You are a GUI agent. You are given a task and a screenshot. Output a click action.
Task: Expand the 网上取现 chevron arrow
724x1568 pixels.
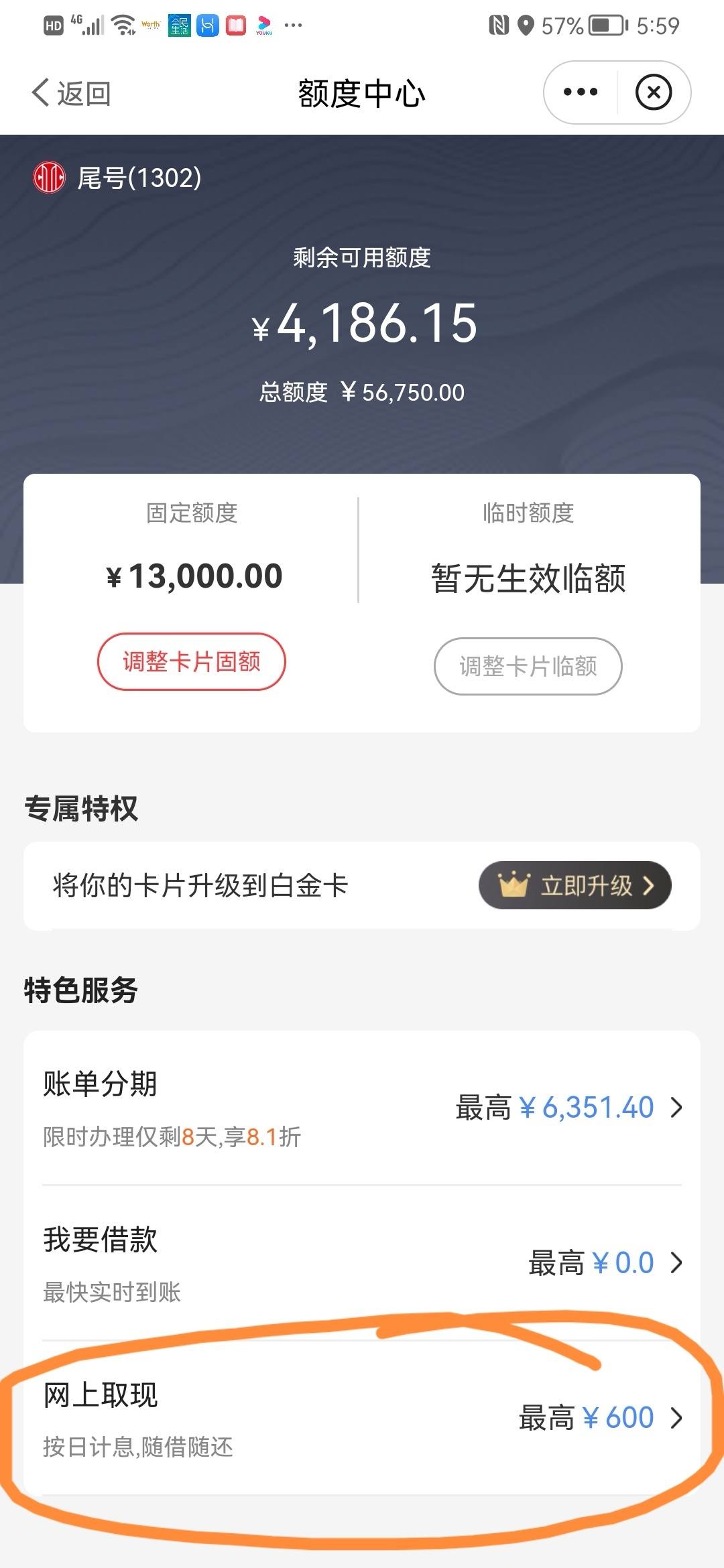[676, 1418]
